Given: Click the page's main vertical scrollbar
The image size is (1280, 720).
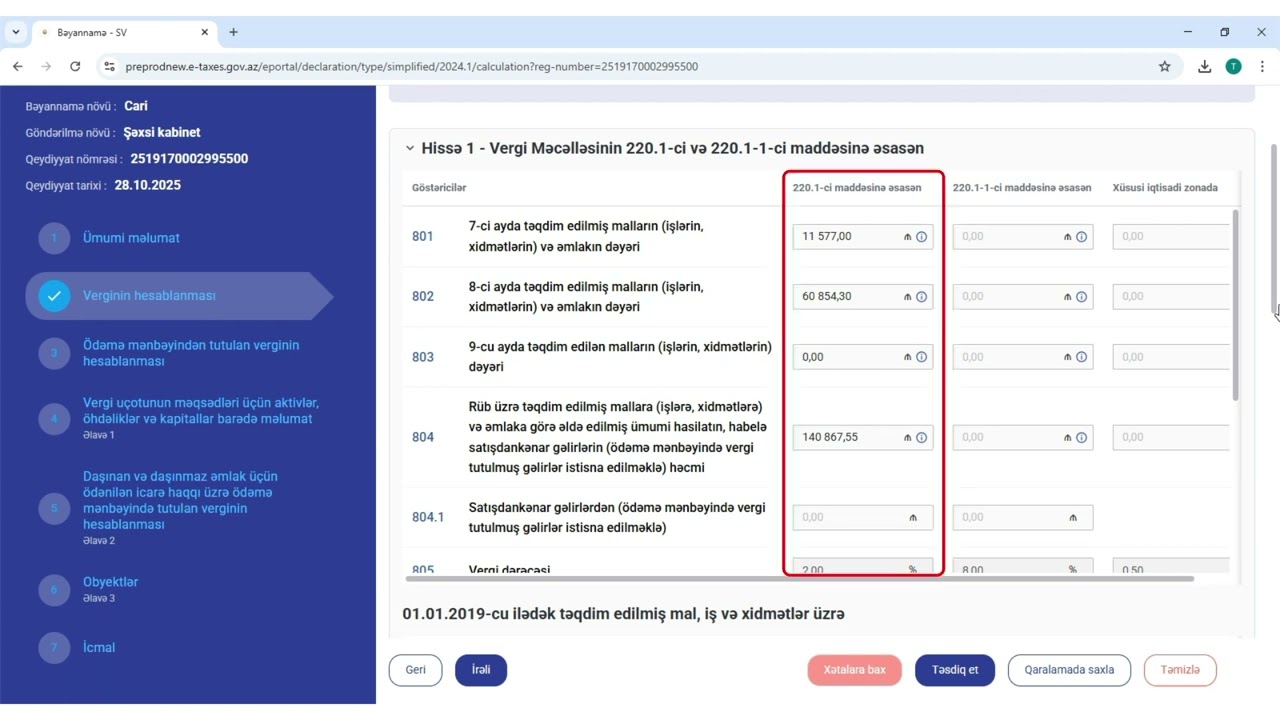Looking at the screenshot, I should (x=1274, y=228).
